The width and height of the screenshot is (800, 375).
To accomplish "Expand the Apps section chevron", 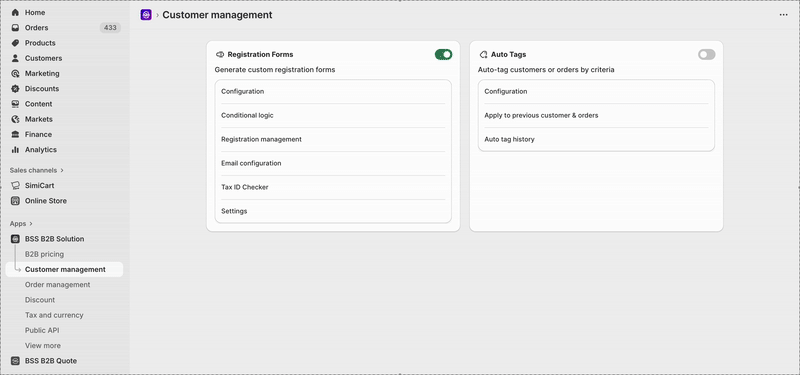I will [x=31, y=224].
